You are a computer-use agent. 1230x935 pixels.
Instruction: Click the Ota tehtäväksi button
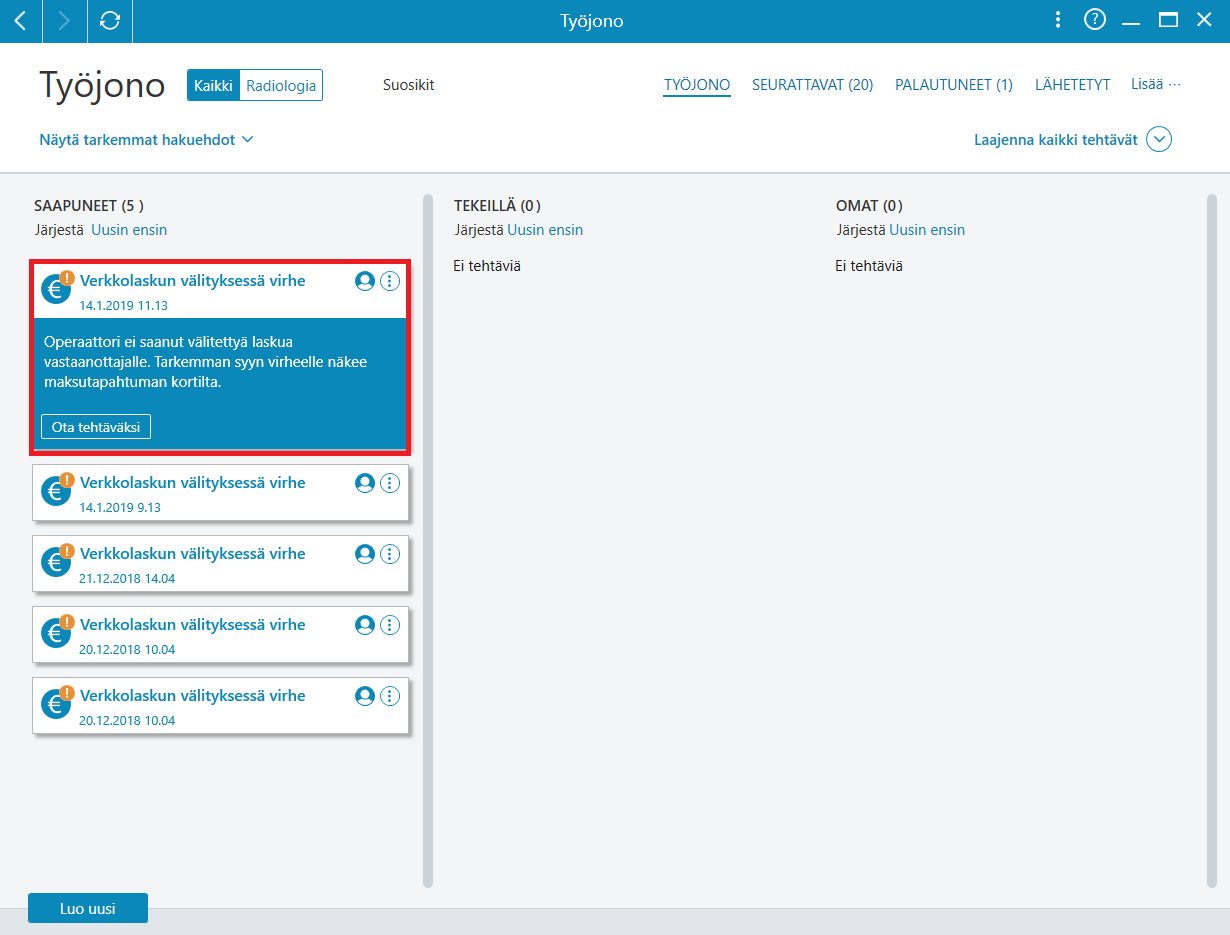(x=96, y=427)
